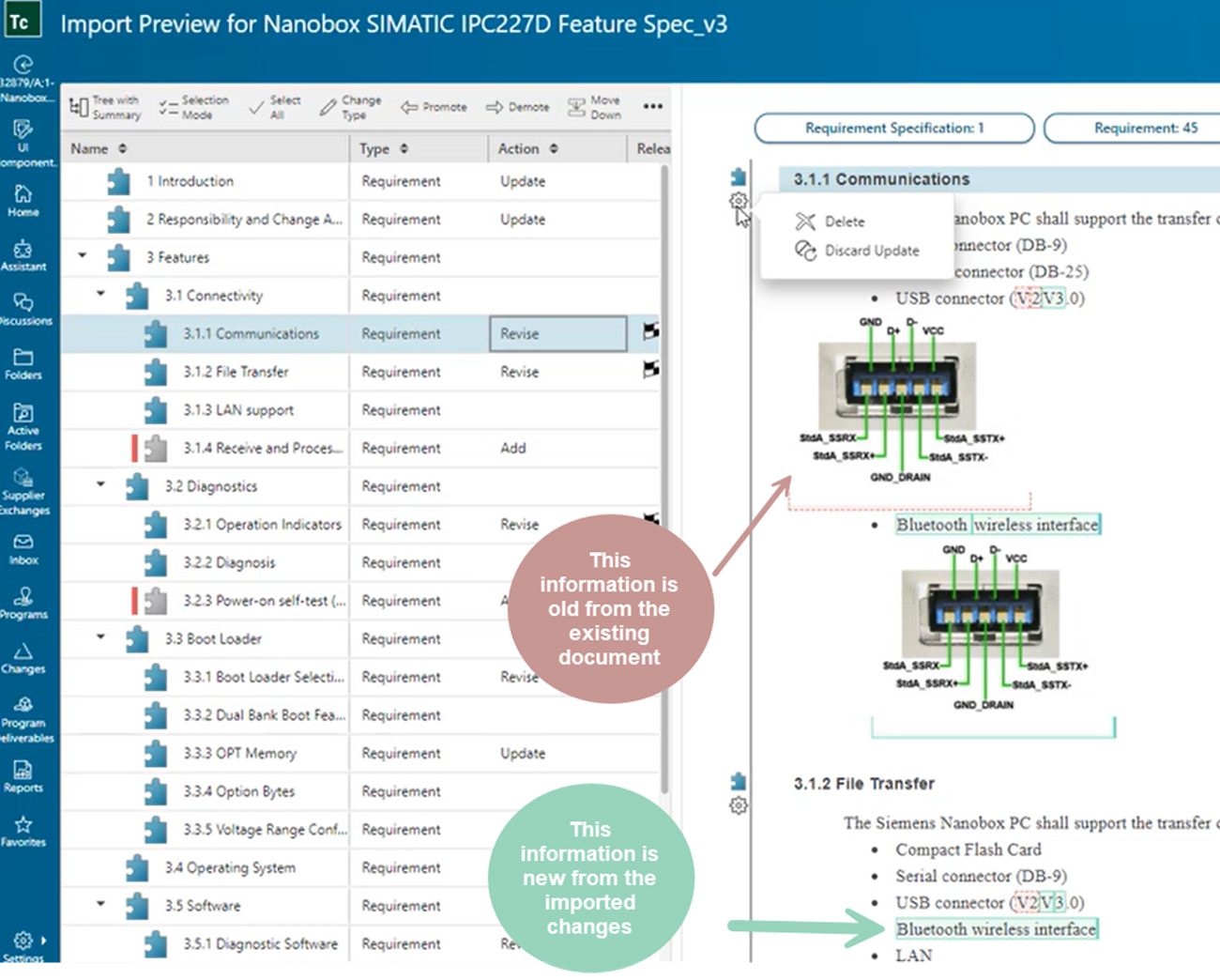
Task: Select 2 Responsibility and Change row
Action: [x=361, y=219]
